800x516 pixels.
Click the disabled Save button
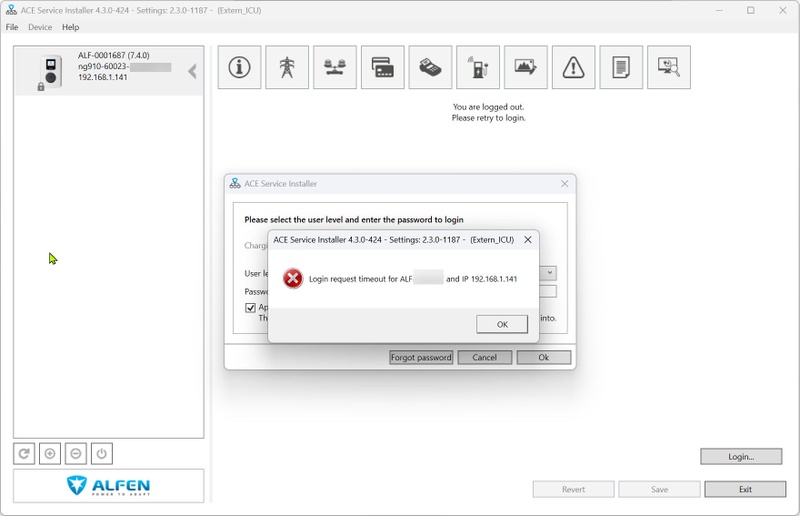click(x=659, y=489)
